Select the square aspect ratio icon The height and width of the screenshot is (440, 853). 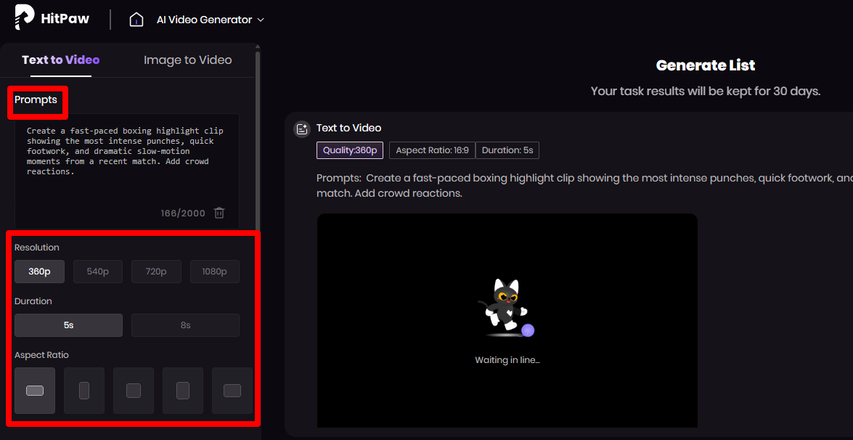pyautogui.click(x=133, y=390)
